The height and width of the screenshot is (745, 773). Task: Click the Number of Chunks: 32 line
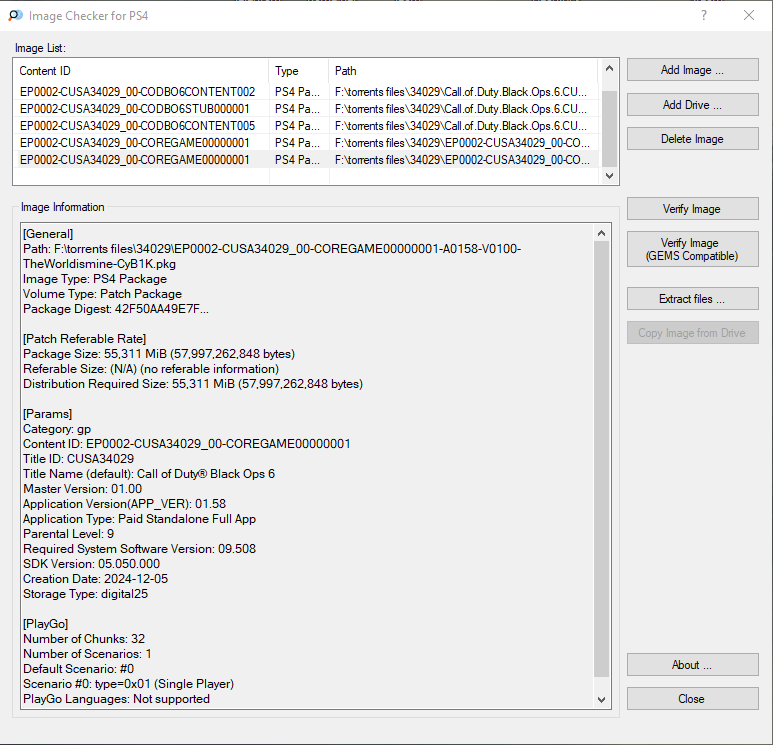click(x=84, y=639)
